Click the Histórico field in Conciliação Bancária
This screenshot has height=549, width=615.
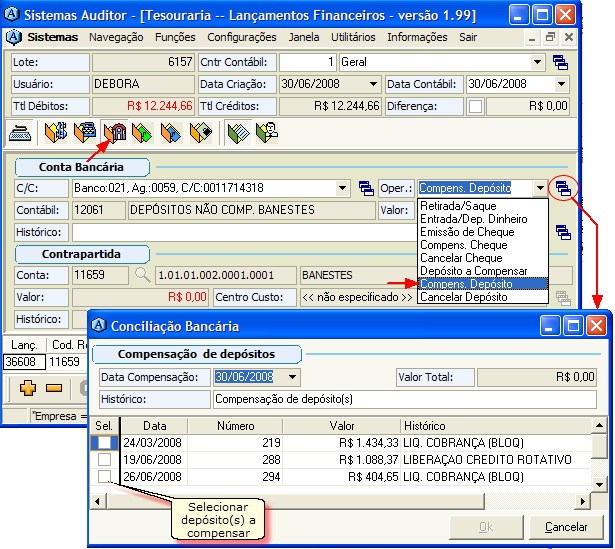(x=405, y=399)
